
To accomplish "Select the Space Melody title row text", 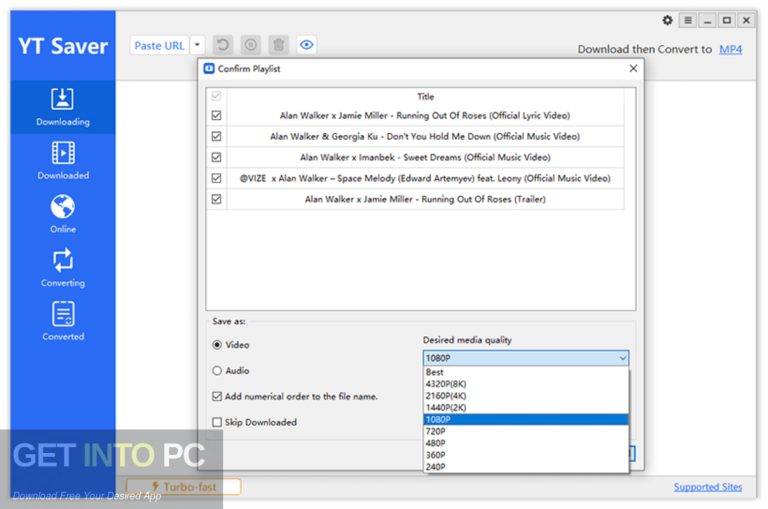I will coord(425,178).
